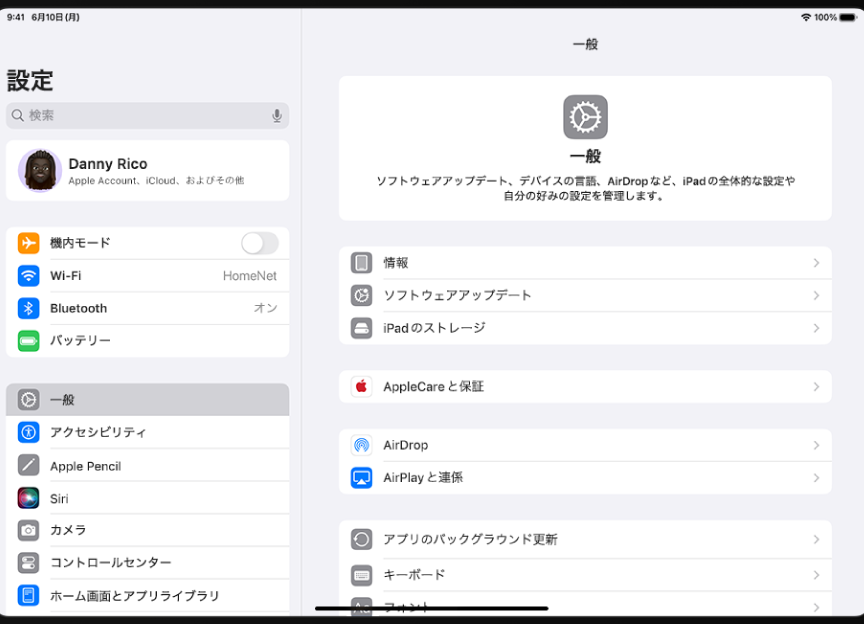Viewport: 864px width, 624px height.
Task: Select カメラ label in the sidebar
Action: (x=68, y=530)
